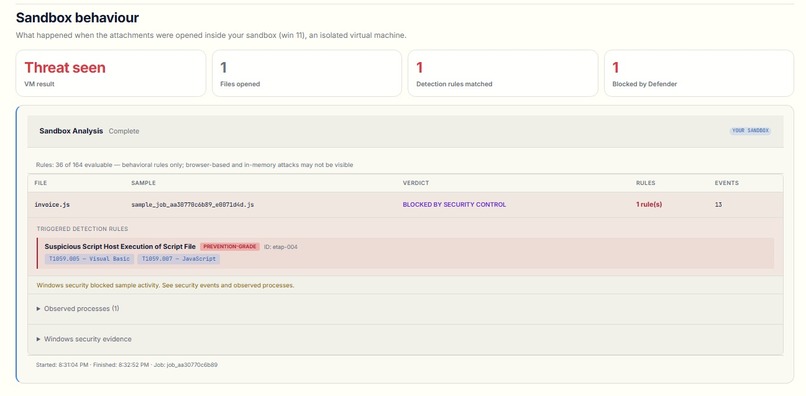Click the Sandbox behaviour heading

tap(78, 17)
